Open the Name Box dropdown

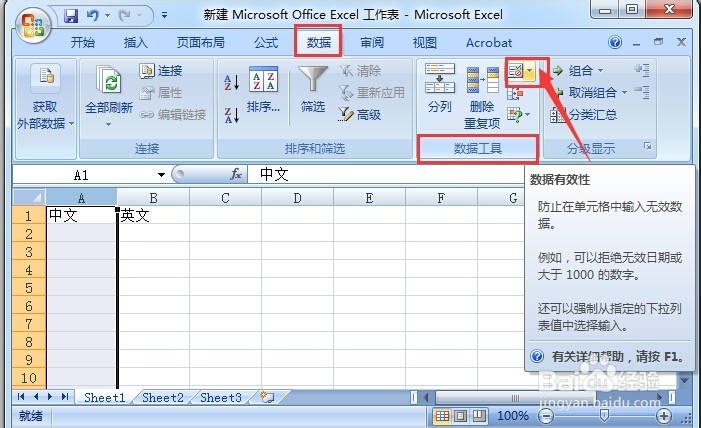click(161, 175)
